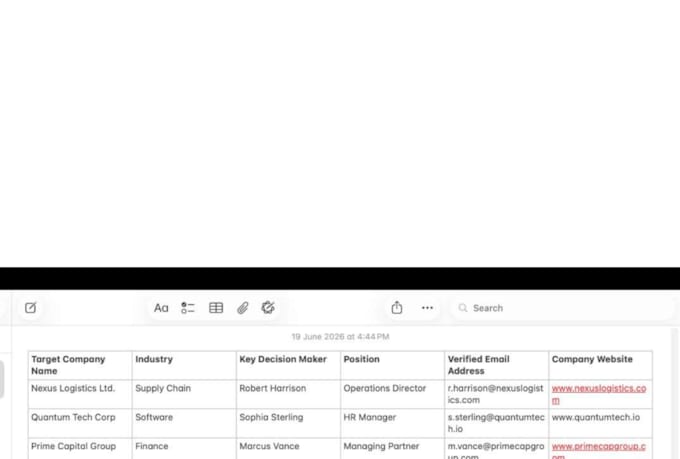Select the Industry header cell
The width and height of the screenshot is (680, 459).
[x=184, y=365]
